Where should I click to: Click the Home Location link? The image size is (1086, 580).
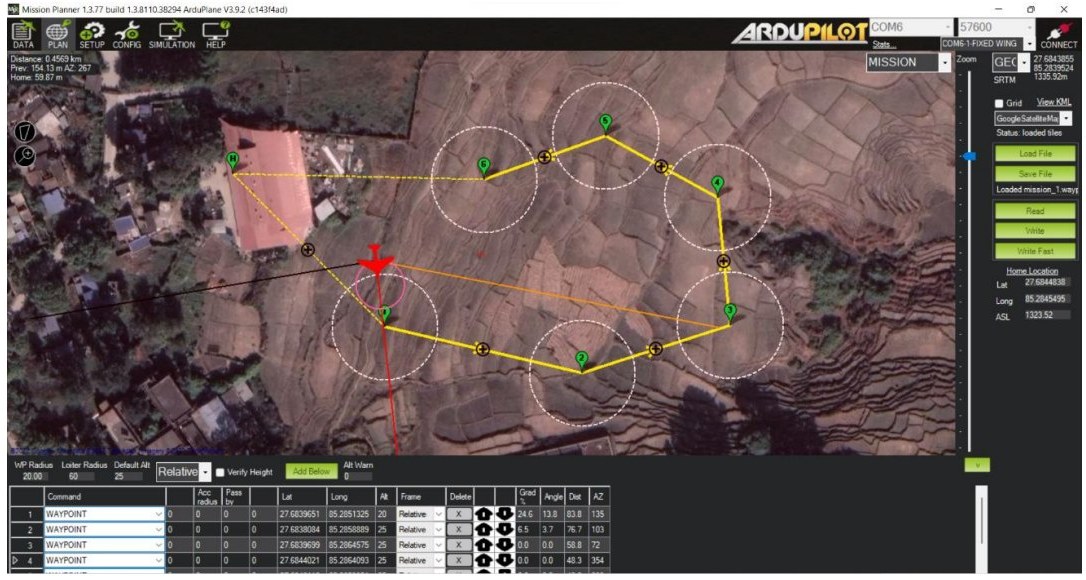(1032, 271)
